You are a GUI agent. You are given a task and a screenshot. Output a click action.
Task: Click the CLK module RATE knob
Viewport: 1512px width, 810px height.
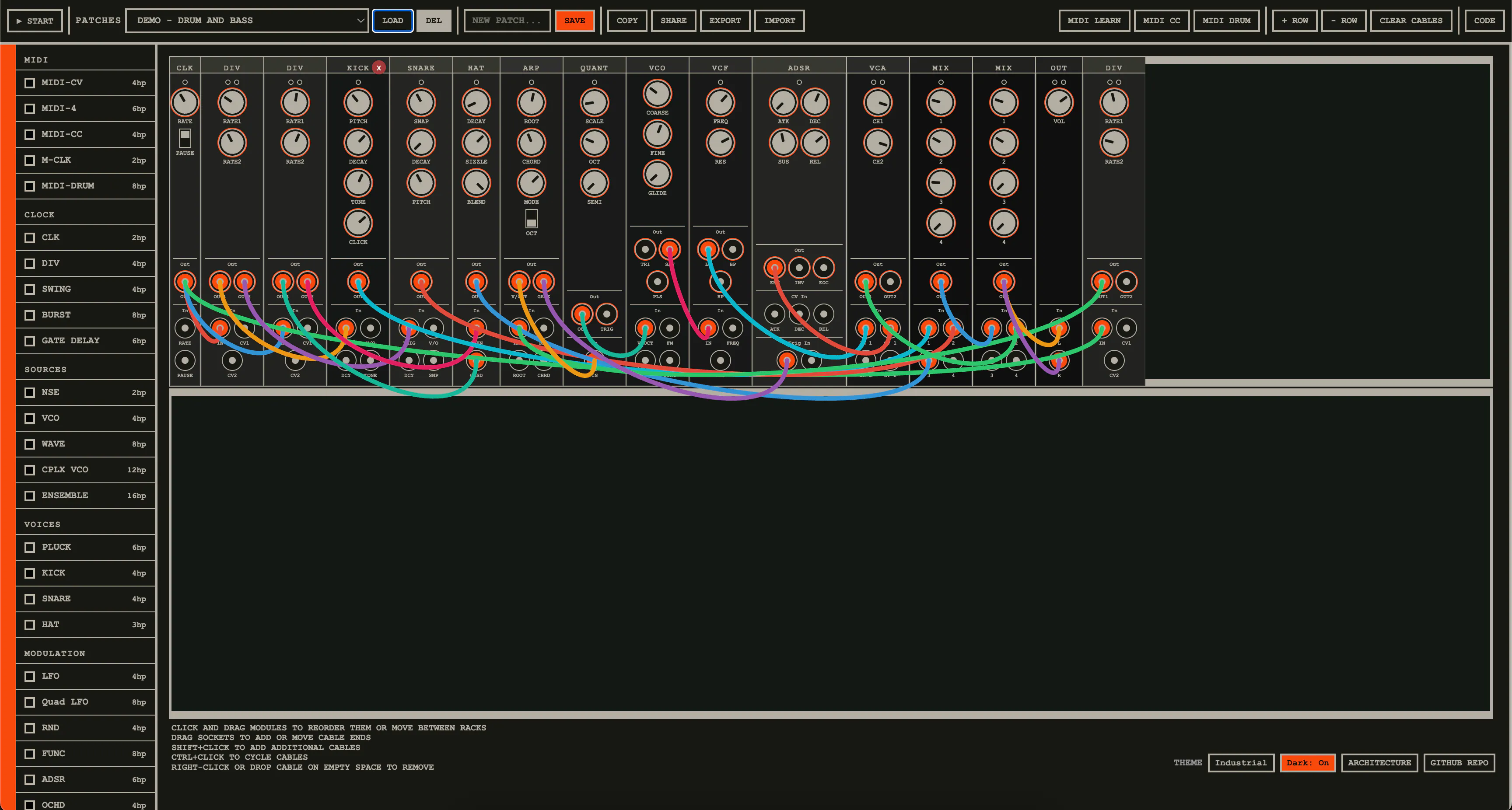pos(185,103)
